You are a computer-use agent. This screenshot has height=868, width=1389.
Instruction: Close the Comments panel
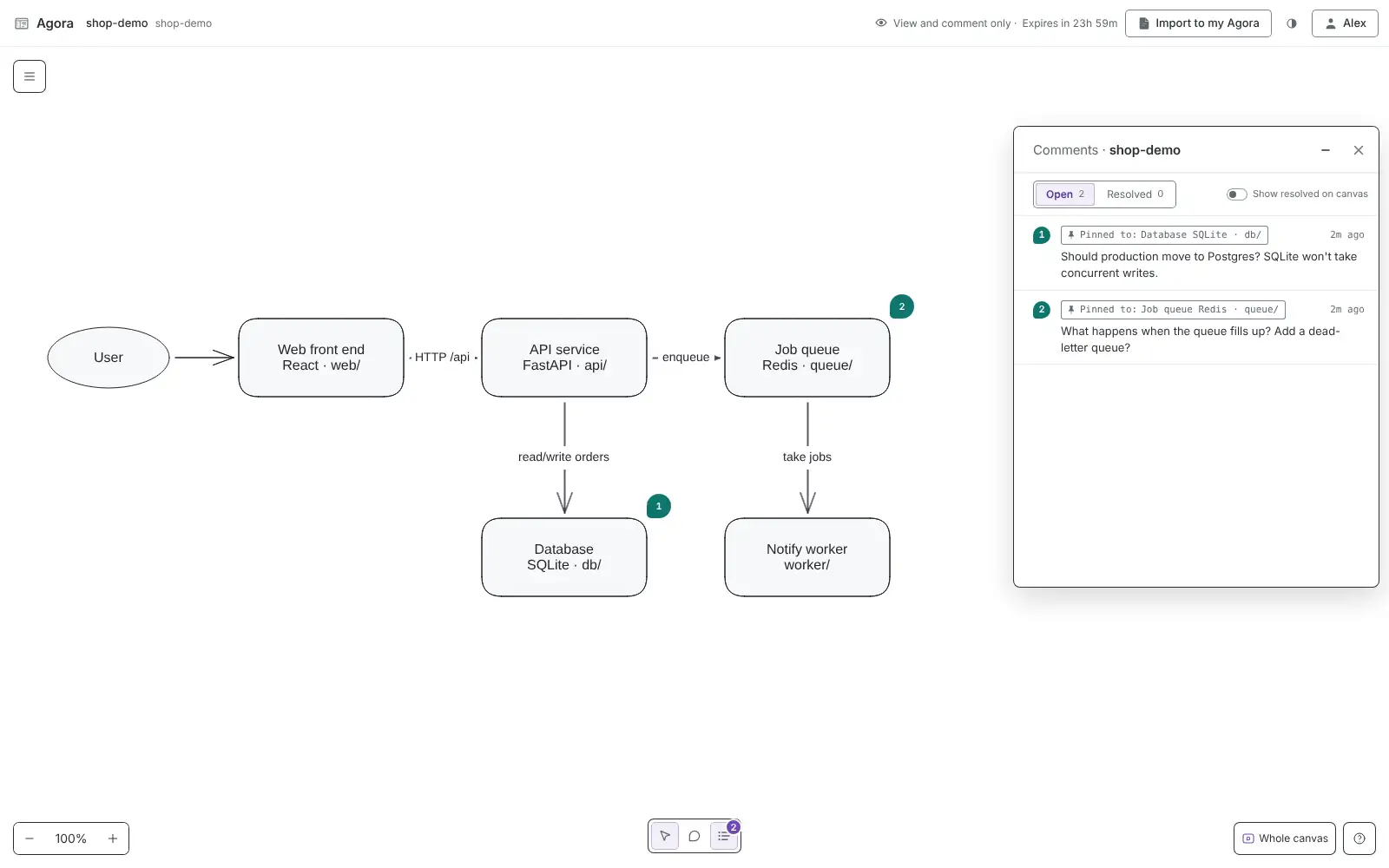pyautogui.click(x=1359, y=150)
